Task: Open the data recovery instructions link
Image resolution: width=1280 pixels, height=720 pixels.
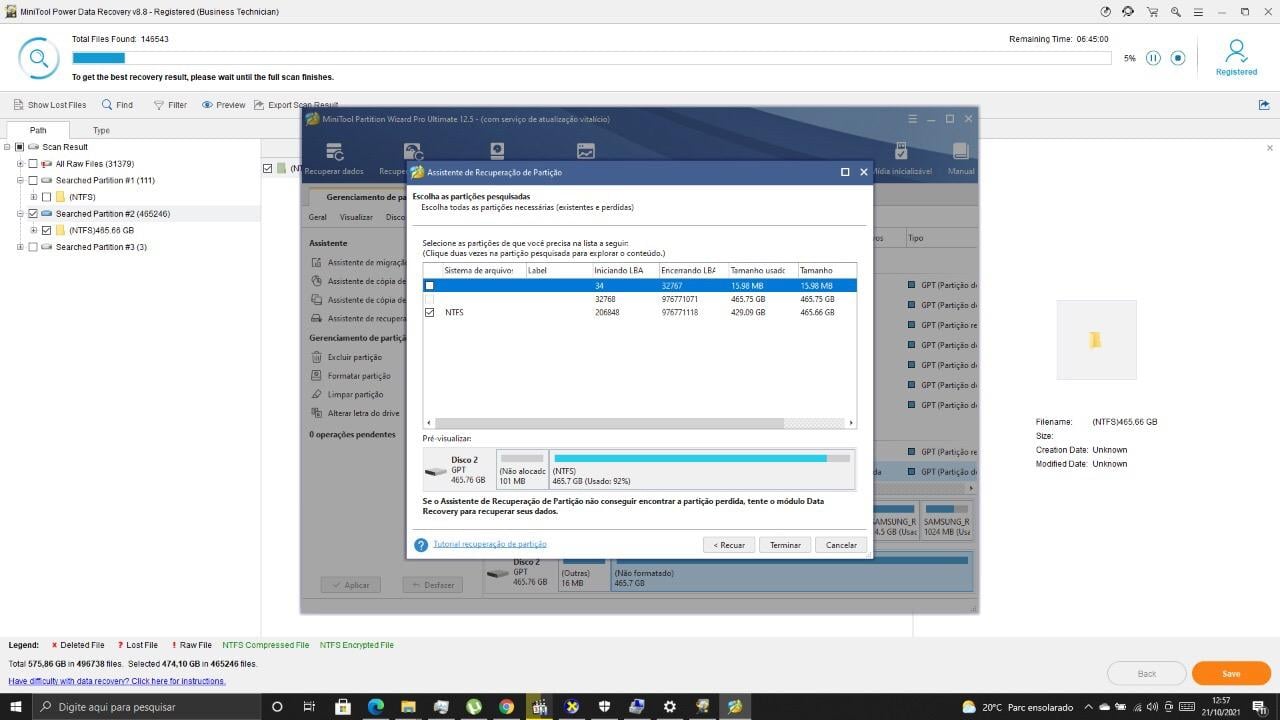Action: coord(117,681)
